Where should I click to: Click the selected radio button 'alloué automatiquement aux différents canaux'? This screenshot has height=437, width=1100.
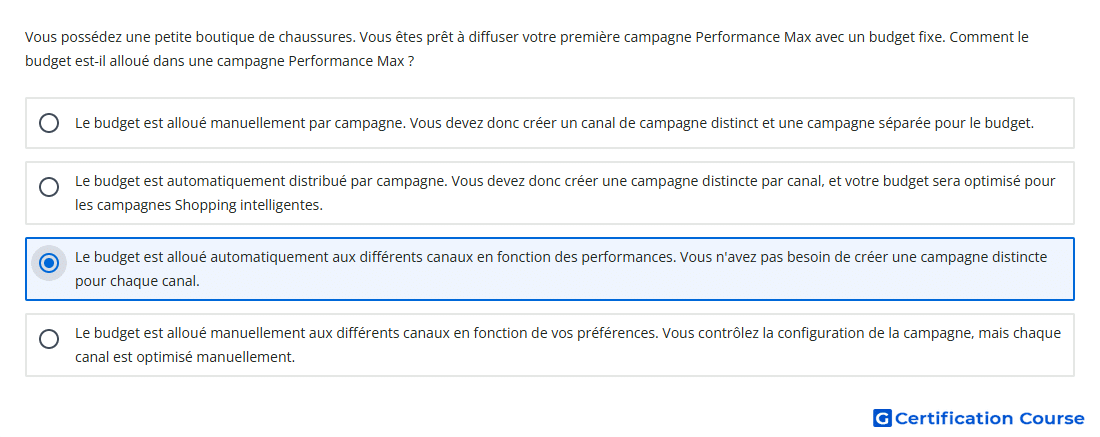point(49,264)
